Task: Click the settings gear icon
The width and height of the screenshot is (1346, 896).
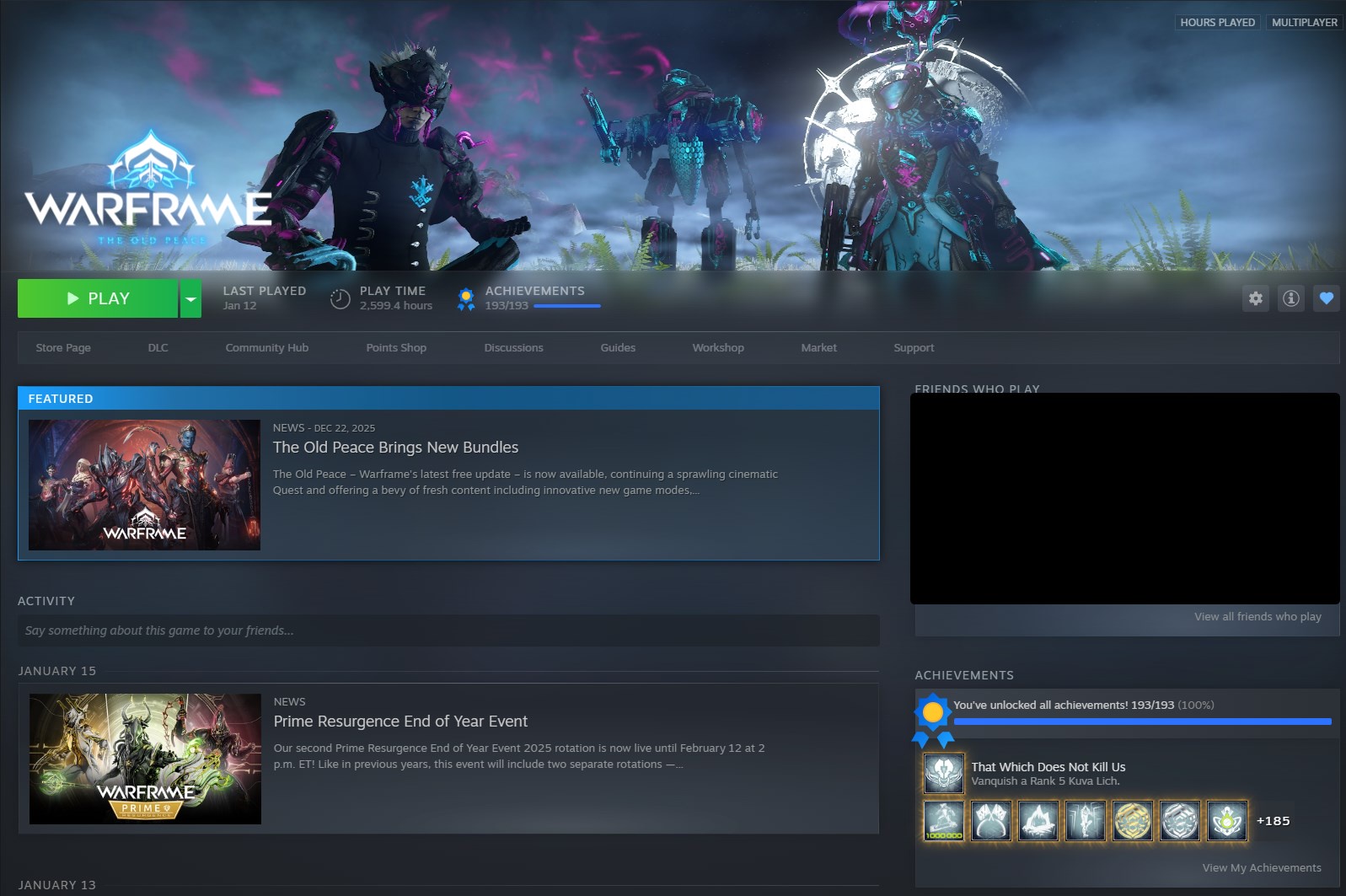Action: (1255, 298)
